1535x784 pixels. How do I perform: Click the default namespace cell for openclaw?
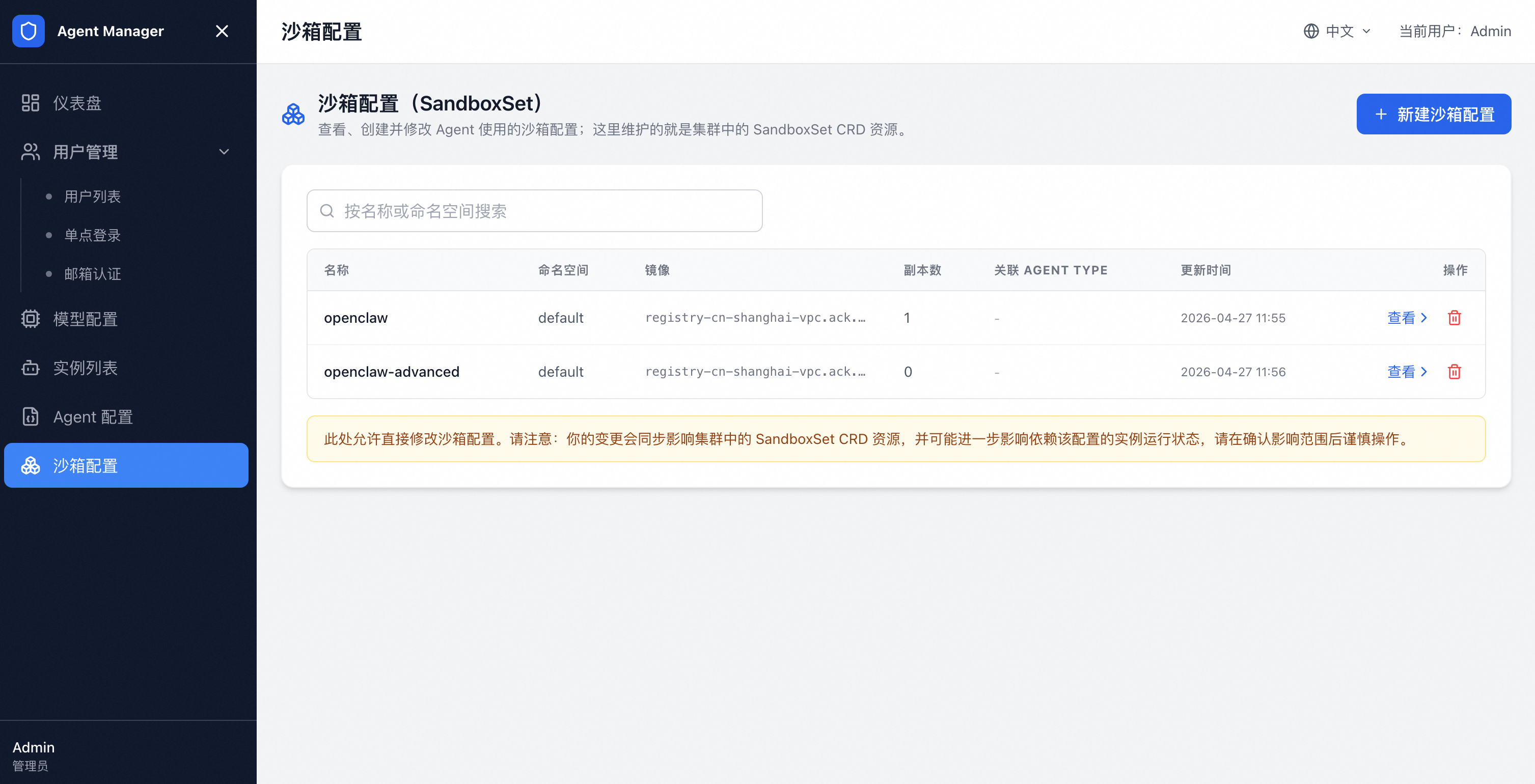pos(561,318)
